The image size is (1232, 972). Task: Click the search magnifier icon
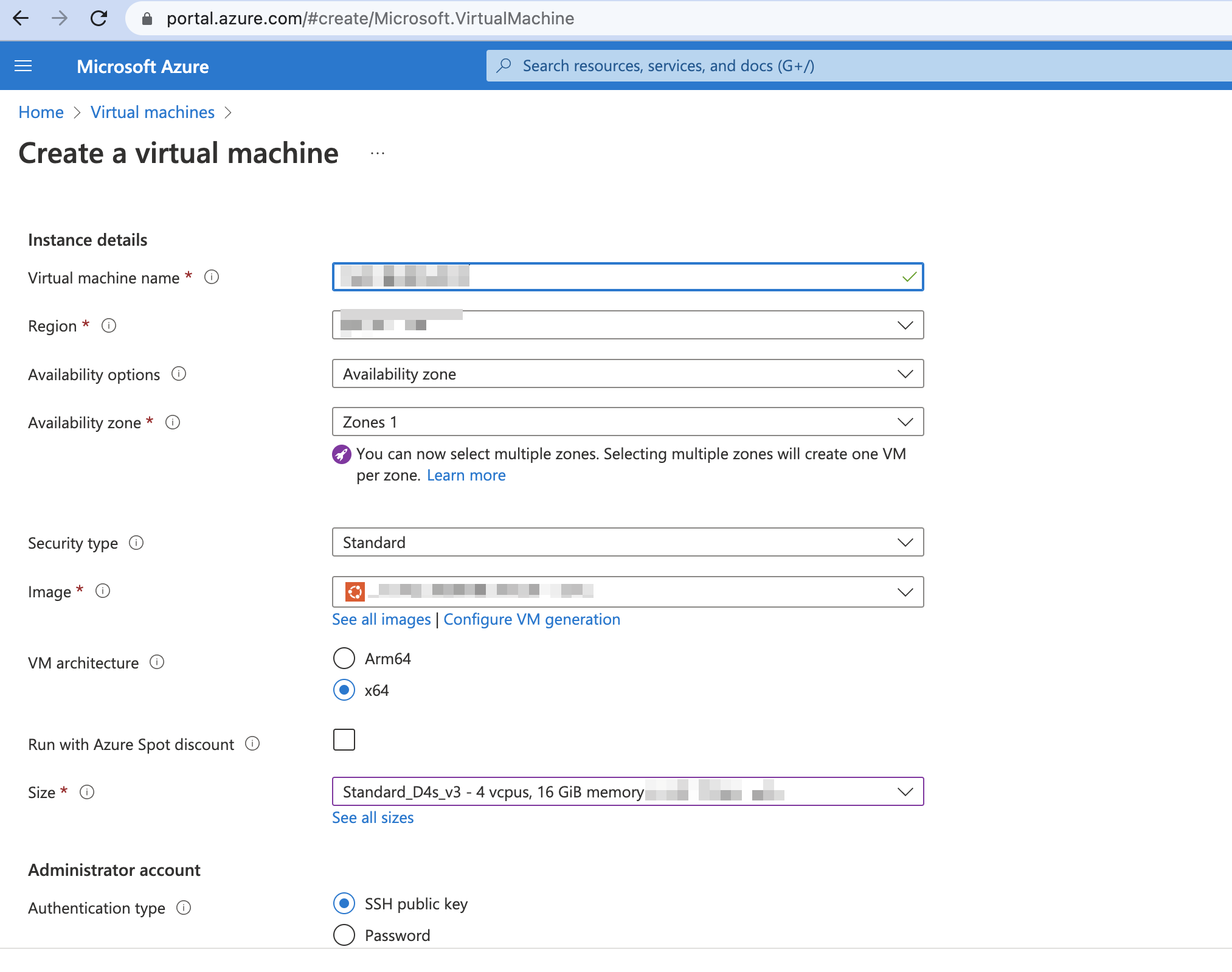(x=504, y=65)
